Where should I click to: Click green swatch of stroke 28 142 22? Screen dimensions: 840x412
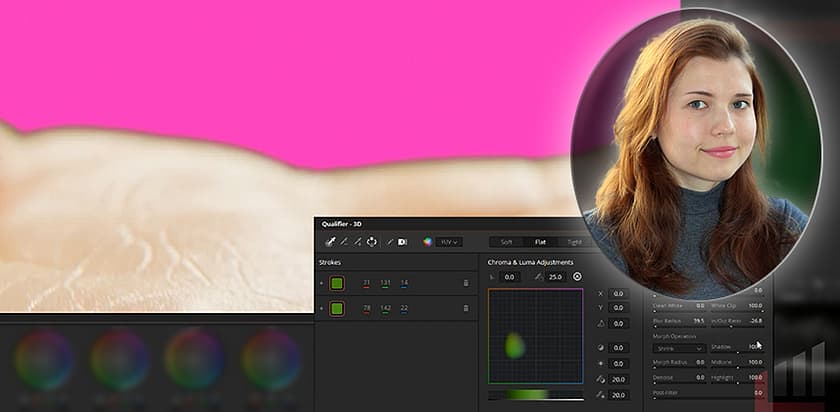[337, 309]
